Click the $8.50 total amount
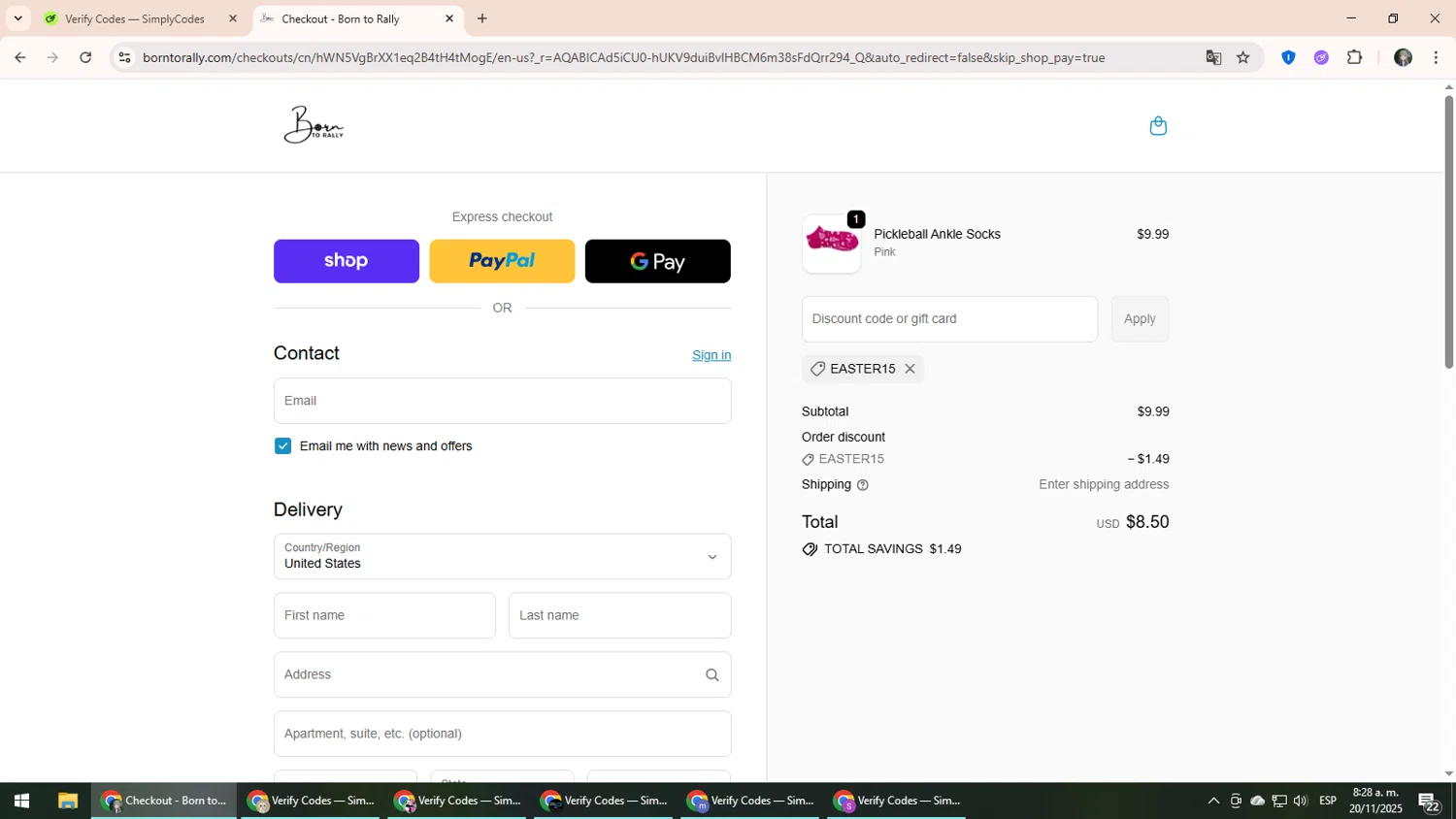This screenshot has width=1456, height=819. click(x=1147, y=522)
